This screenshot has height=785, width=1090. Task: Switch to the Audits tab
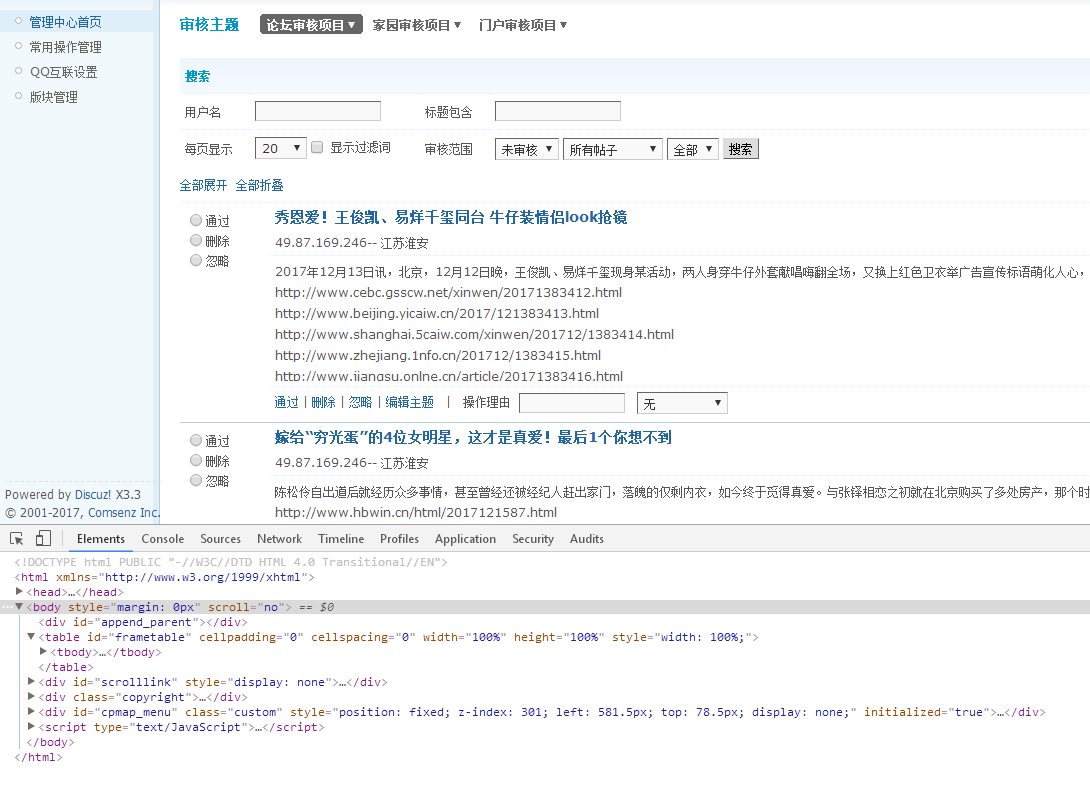pyautogui.click(x=587, y=539)
